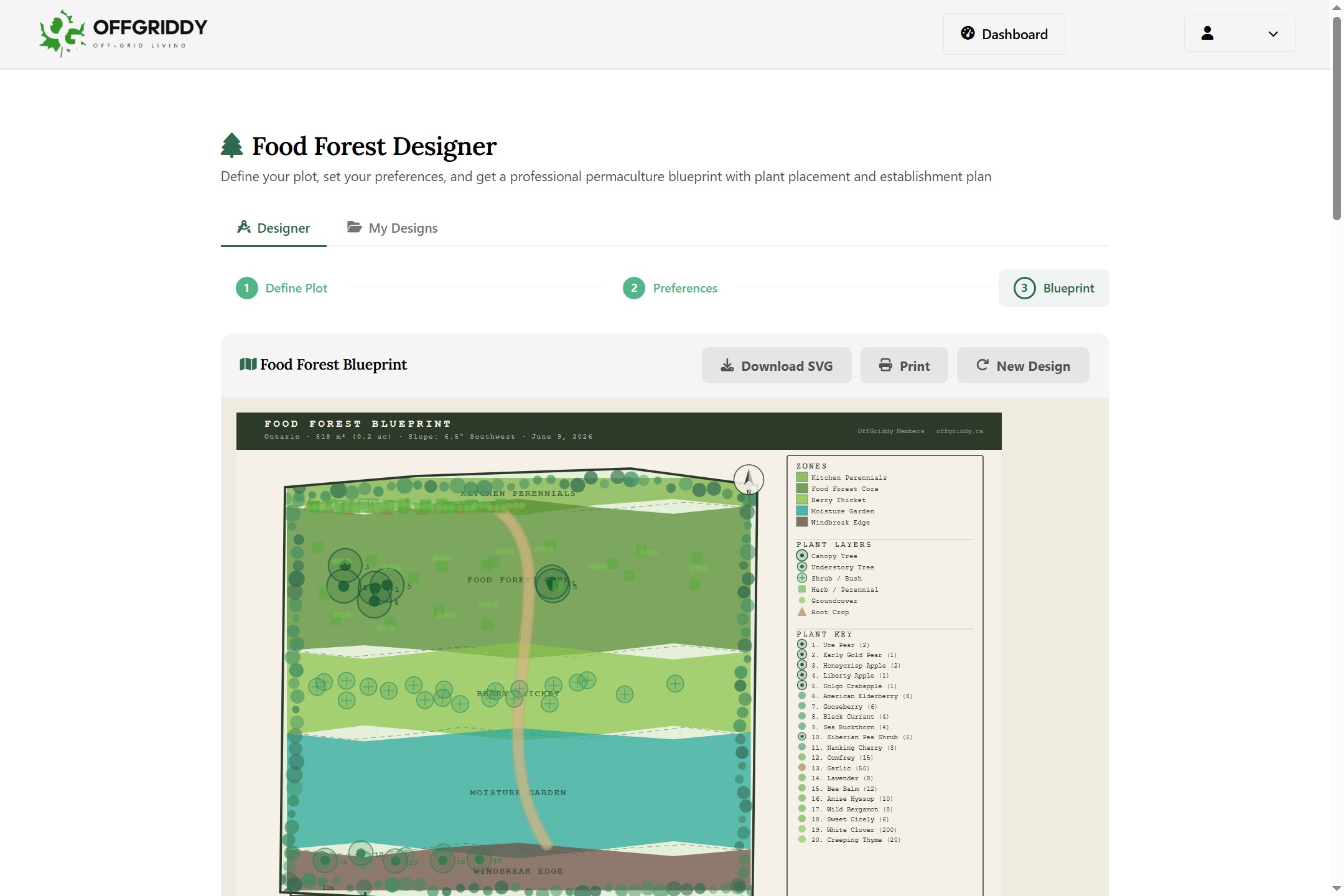This screenshot has height=896, width=1344.
Task: Go to step 2 Preferences
Action: point(670,288)
